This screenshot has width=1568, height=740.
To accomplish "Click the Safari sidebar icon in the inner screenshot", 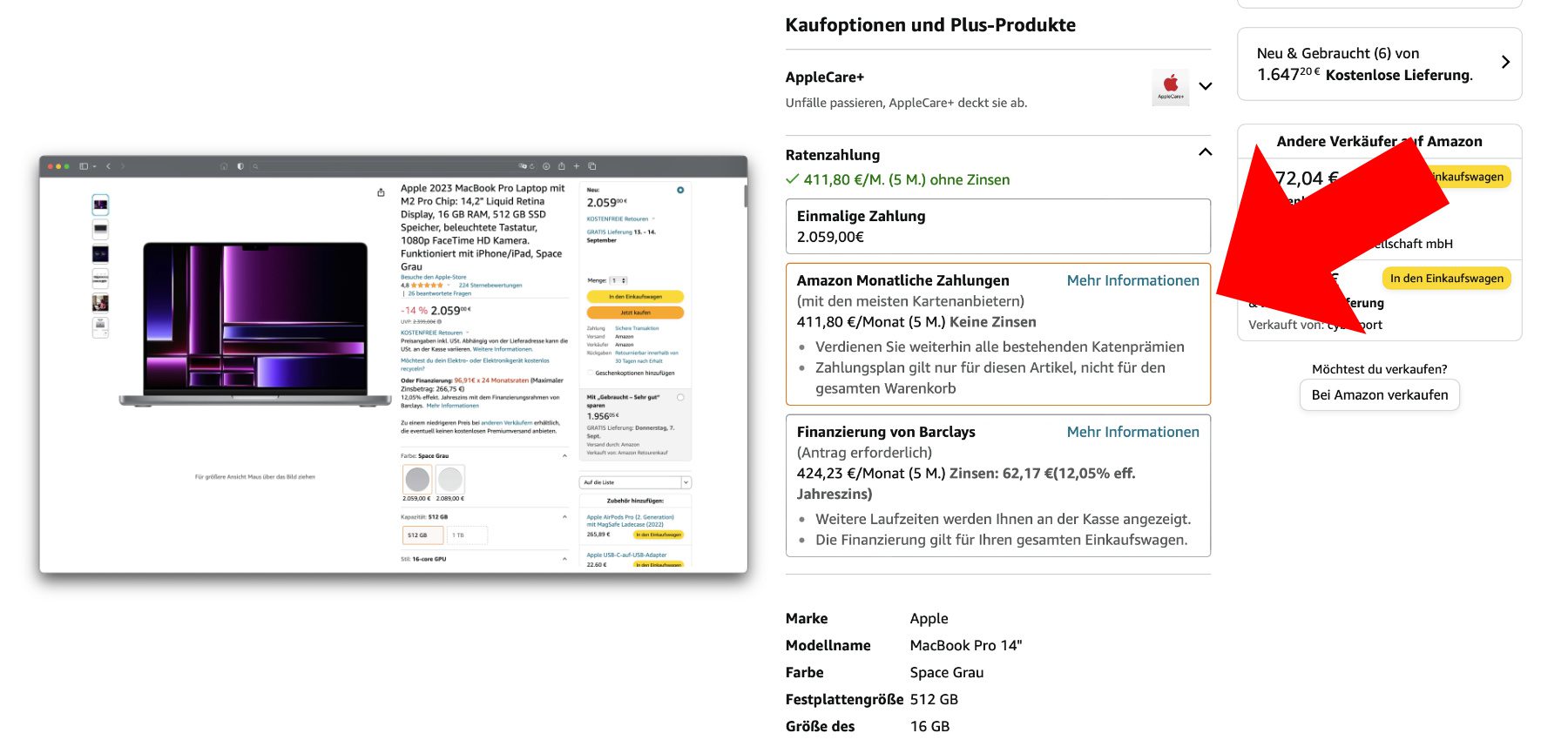I will click(x=84, y=166).
